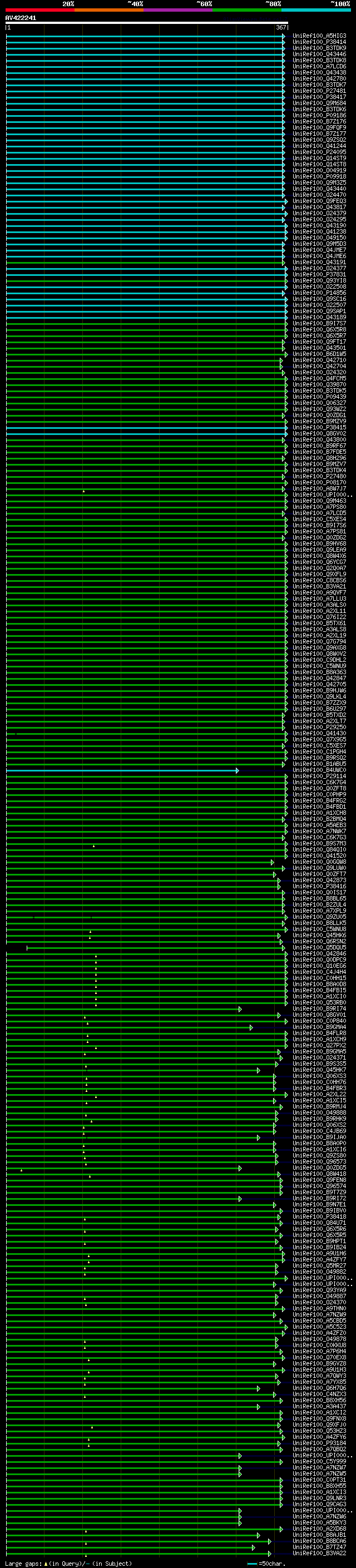Click hit UniRef100_B2BMQ4
The width and height of the screenshot is (356, 1568).
pos(319,819)
